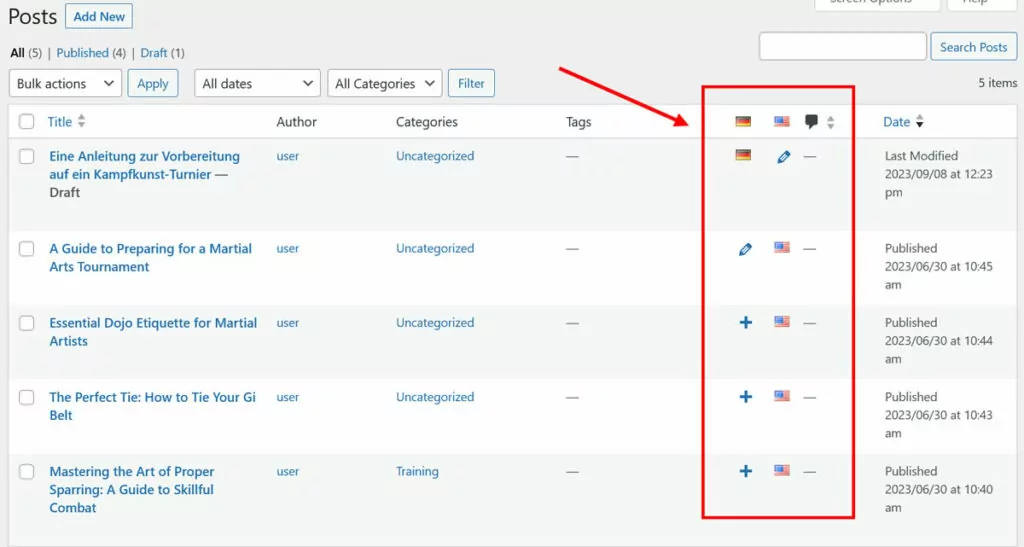Image resolution: width=1024 pixels, height=547 pixels.
Task: Click into the posts search input field
Action: (842, 47)
